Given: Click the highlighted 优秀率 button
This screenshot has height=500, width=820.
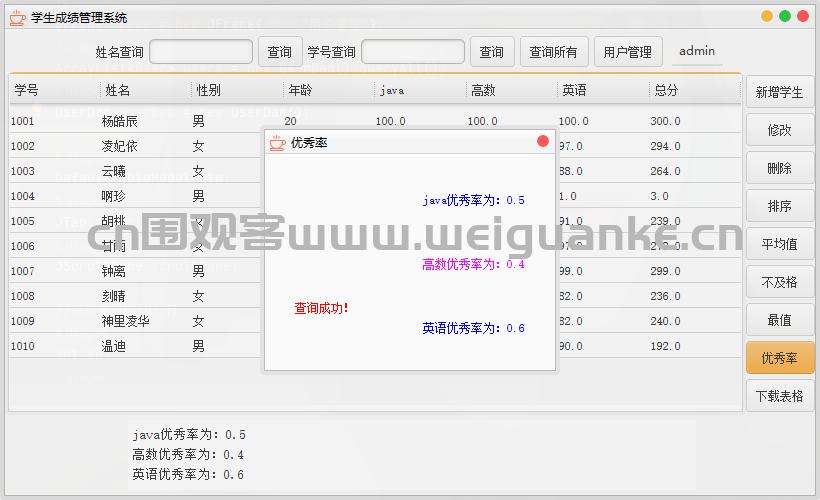Looking at the screenshot, I should coord(780,358).
